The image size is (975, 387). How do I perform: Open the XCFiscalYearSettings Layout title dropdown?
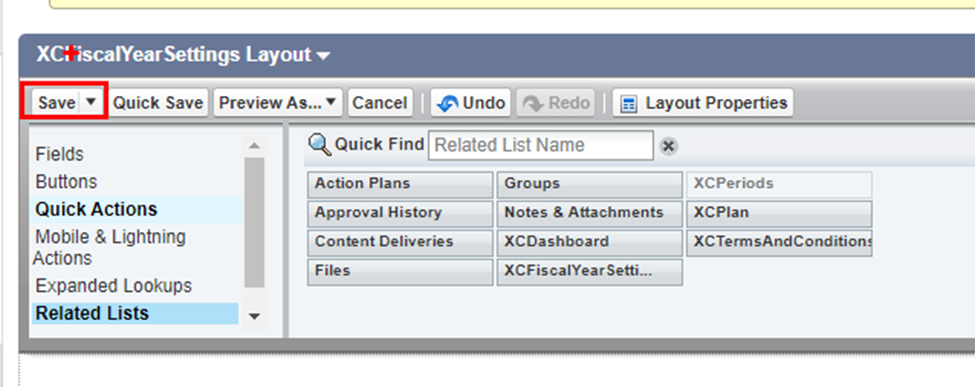pyautogui.click(x=323, y=56)
